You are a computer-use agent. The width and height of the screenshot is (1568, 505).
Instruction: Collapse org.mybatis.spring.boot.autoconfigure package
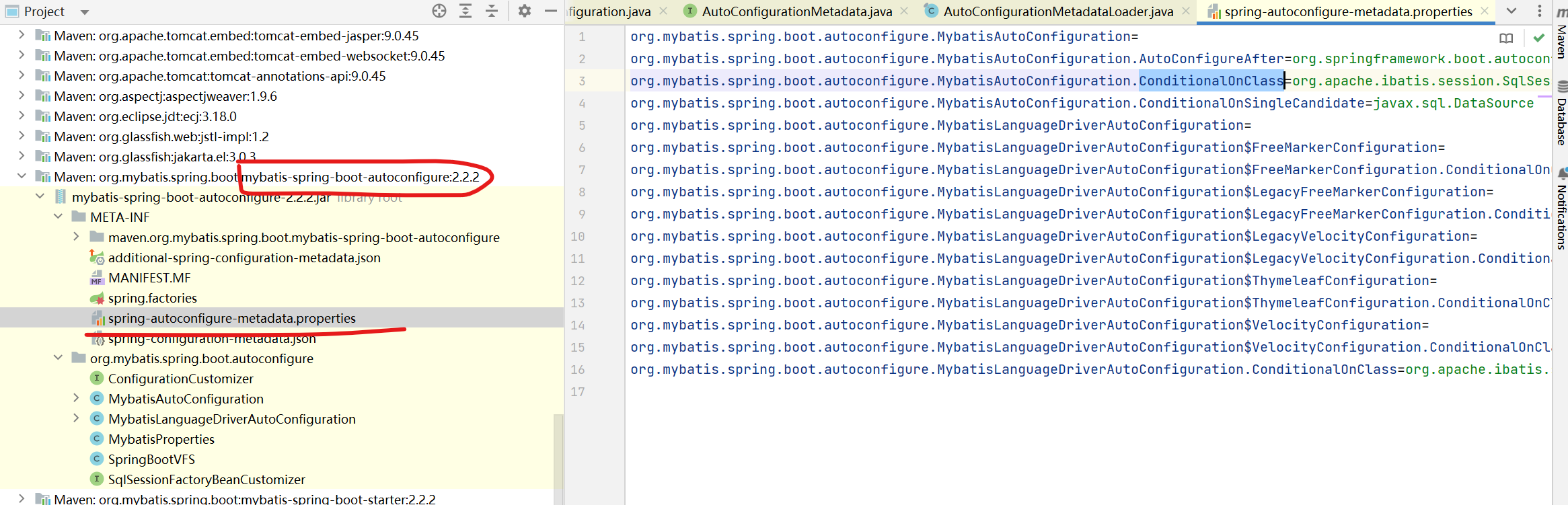pyautogui.click(x=58, y=357)
